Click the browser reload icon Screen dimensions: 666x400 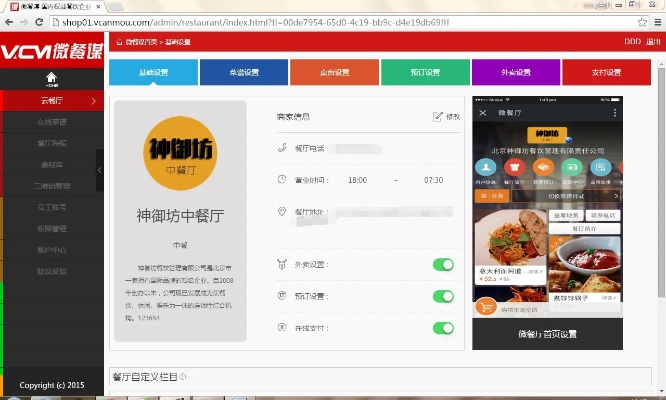(x=46, y=21)
